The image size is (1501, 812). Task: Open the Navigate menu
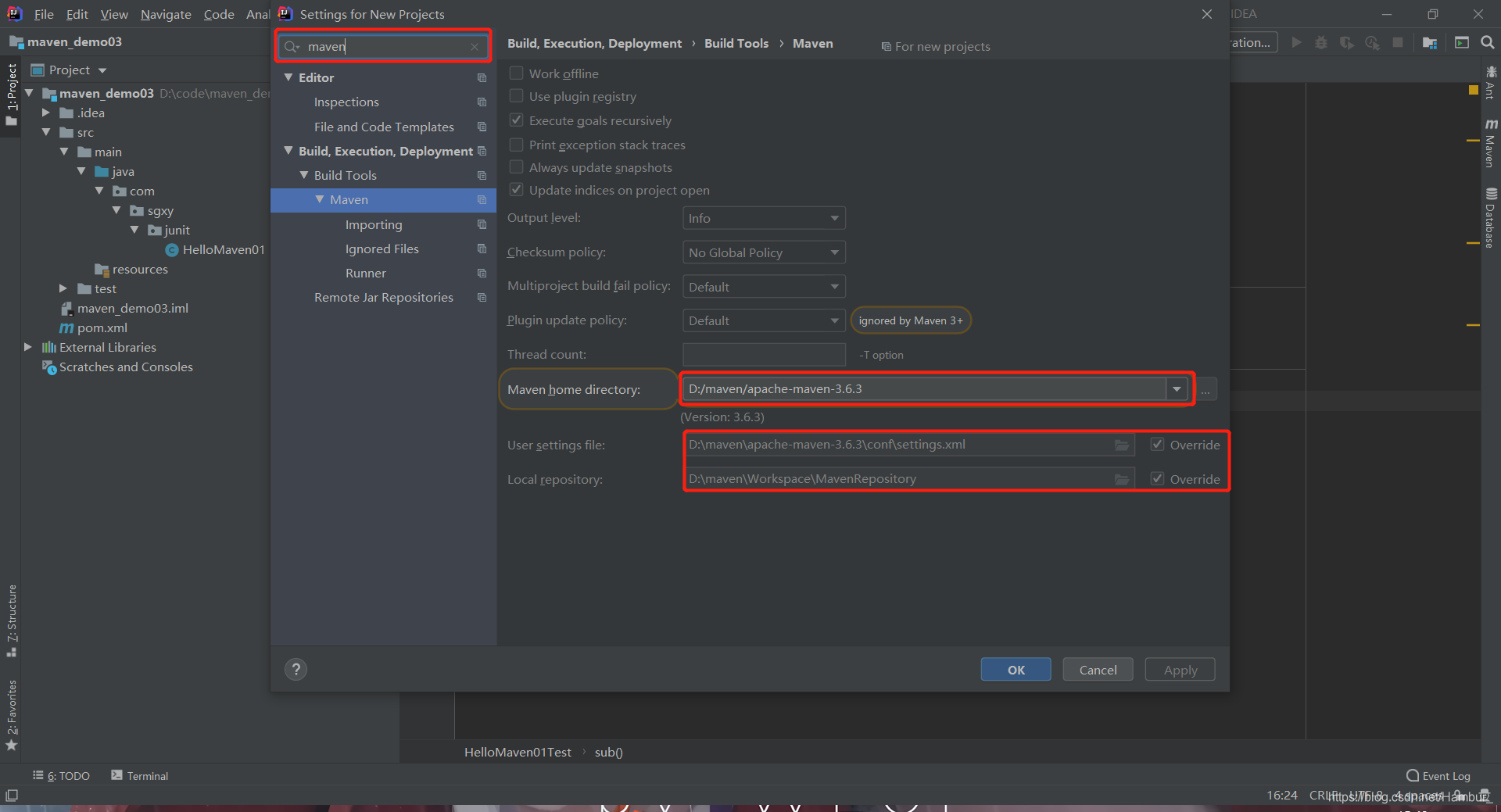click(166, 14)
